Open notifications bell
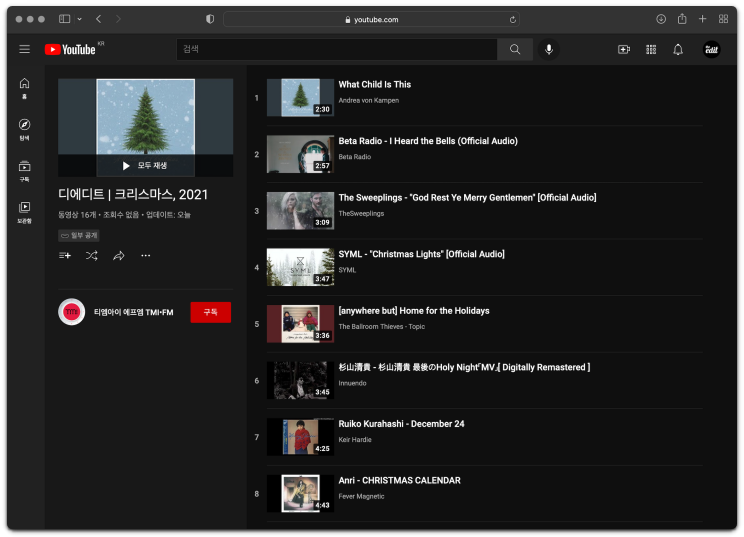This screenshot has height=537, width=744. [678, 49]
